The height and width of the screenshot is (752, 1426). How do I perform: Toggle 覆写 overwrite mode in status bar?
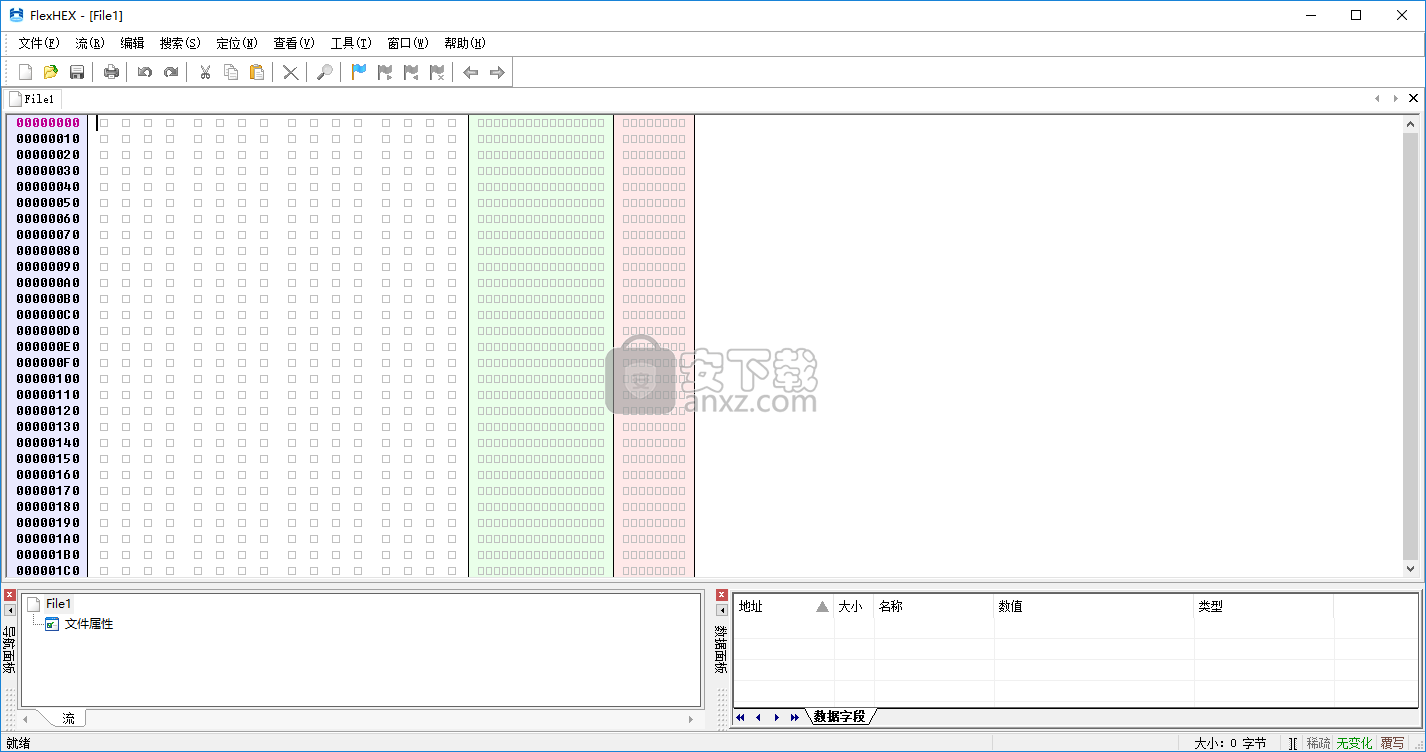tap(1393, 743)
